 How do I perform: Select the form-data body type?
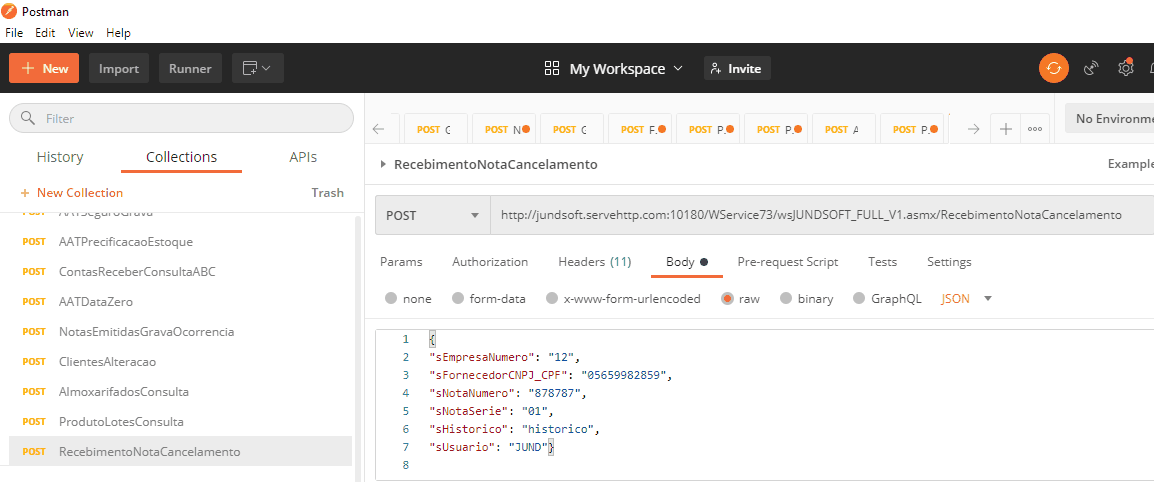pyautogui.click(x=459, y=298)
